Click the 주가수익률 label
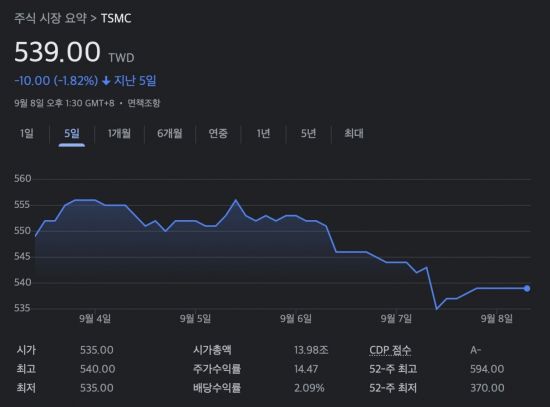The image size is (550, 407). 217,369
